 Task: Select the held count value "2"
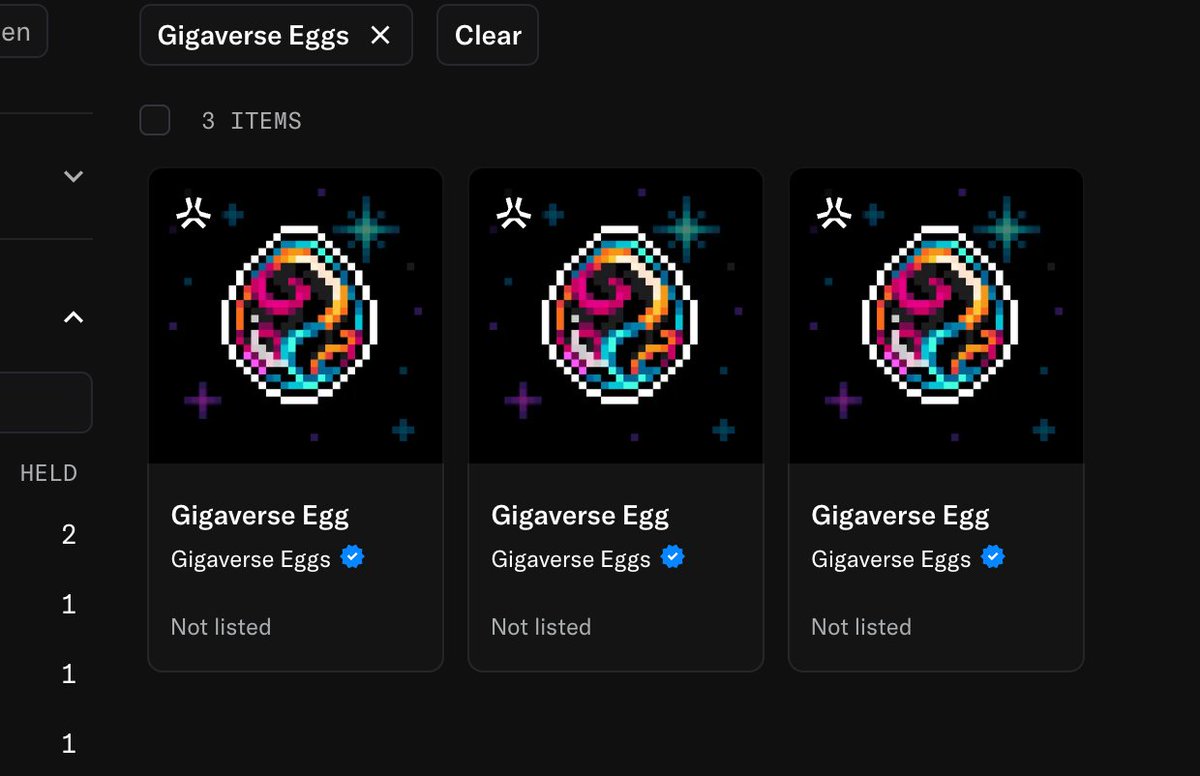(x=69, y=535)
